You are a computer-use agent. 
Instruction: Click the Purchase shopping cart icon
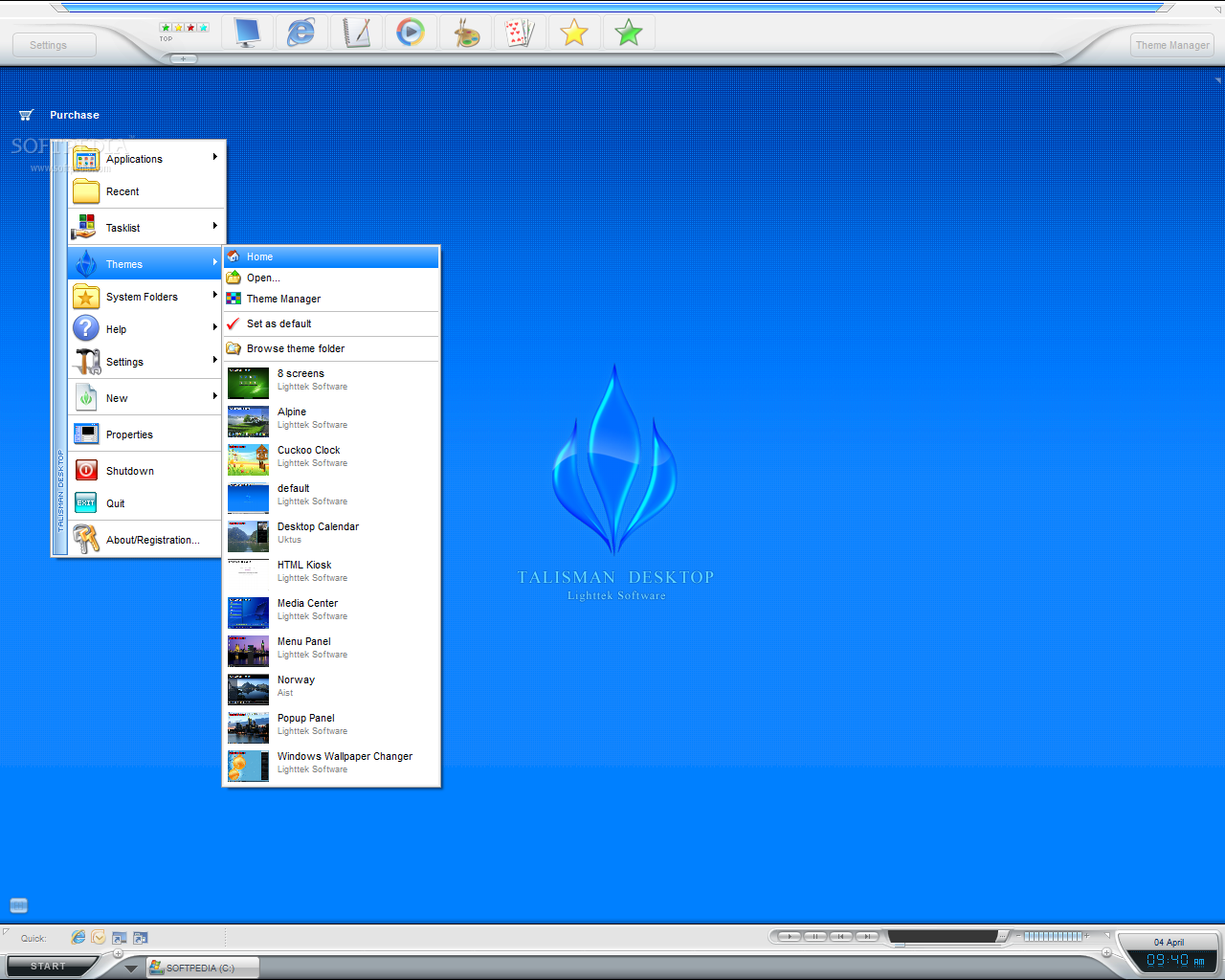26,115
